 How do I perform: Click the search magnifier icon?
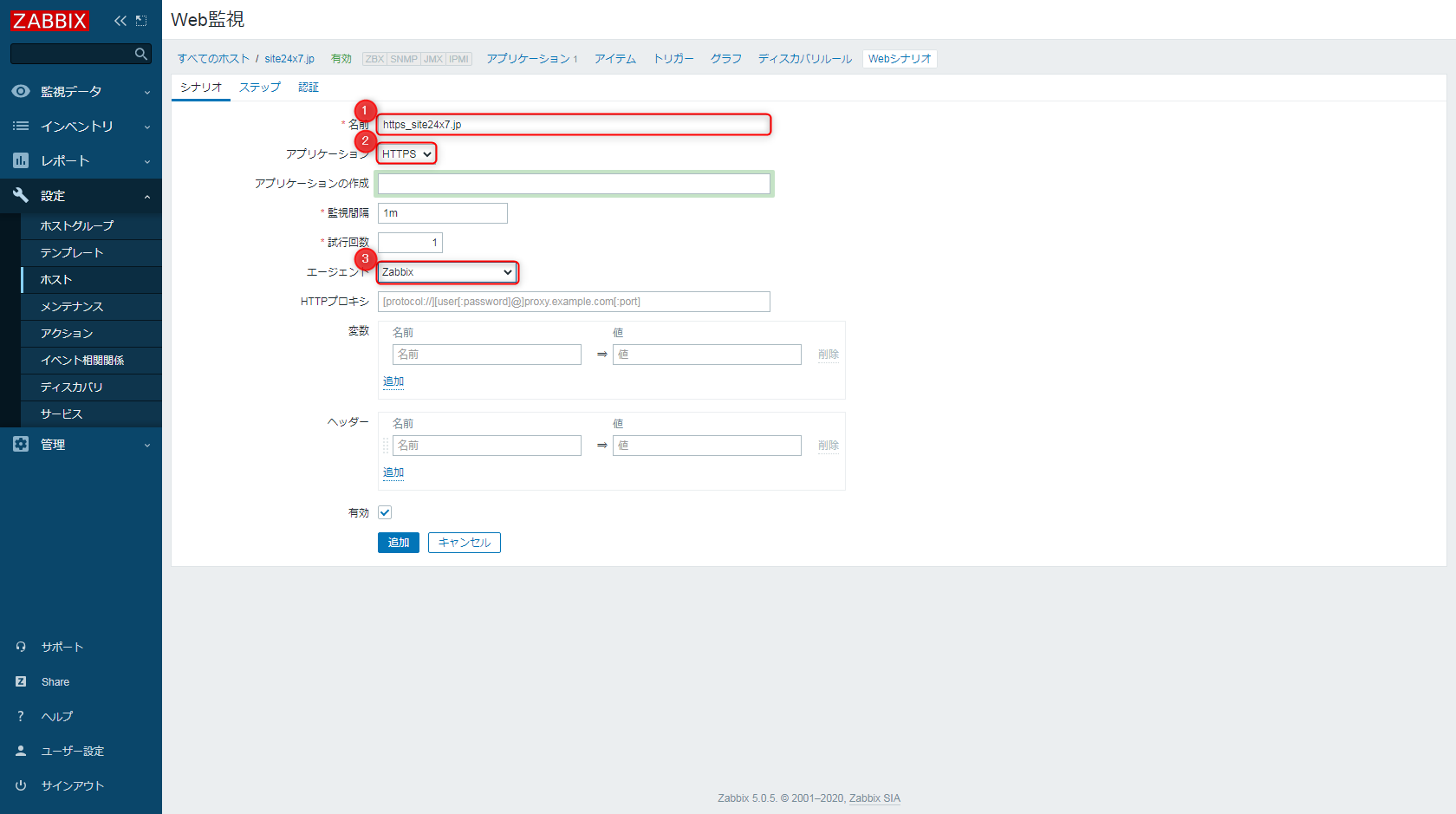pos(140,54)
